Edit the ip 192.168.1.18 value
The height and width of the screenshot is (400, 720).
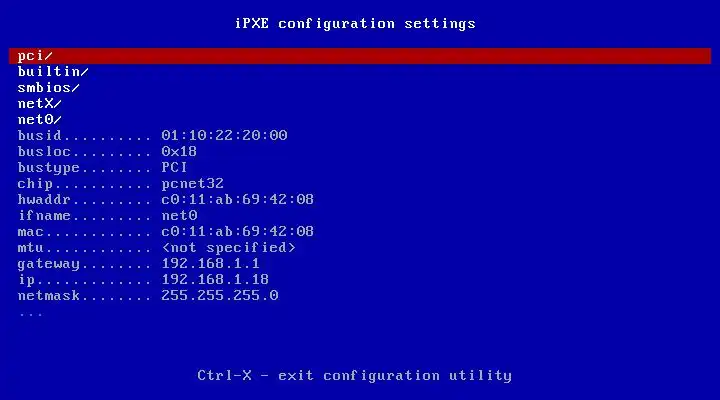pyautogui.click(x=215, y=280)
